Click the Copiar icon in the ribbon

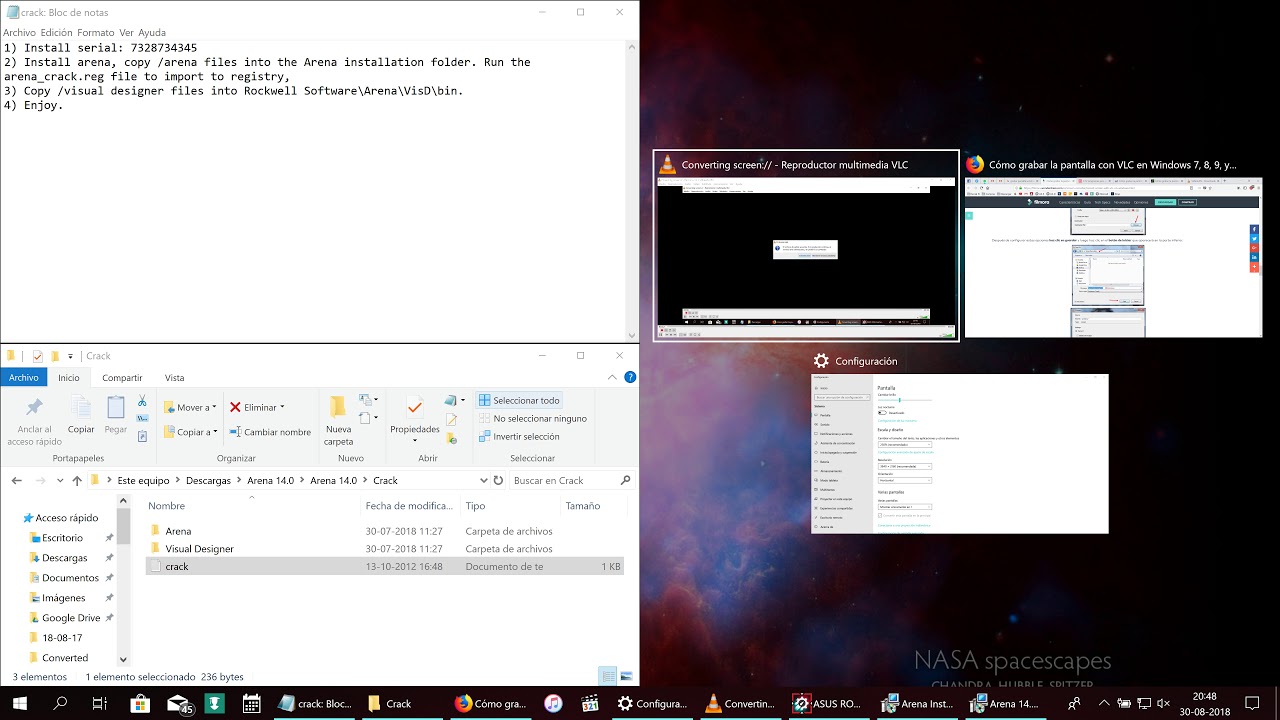point(81,408)
